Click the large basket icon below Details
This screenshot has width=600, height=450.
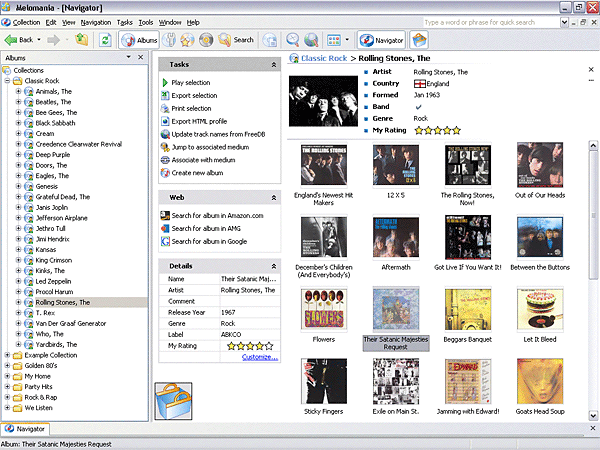click(x=173, y=401)
